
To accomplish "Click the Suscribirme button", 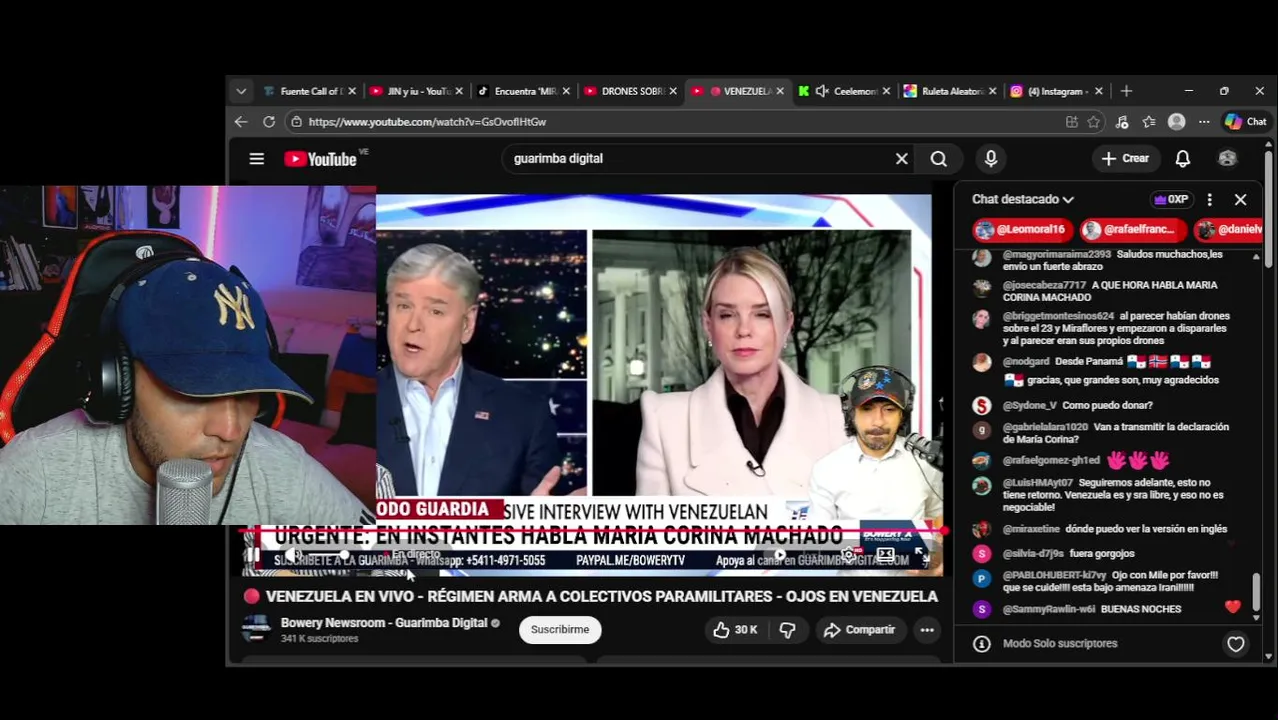I will coord(560,629).
